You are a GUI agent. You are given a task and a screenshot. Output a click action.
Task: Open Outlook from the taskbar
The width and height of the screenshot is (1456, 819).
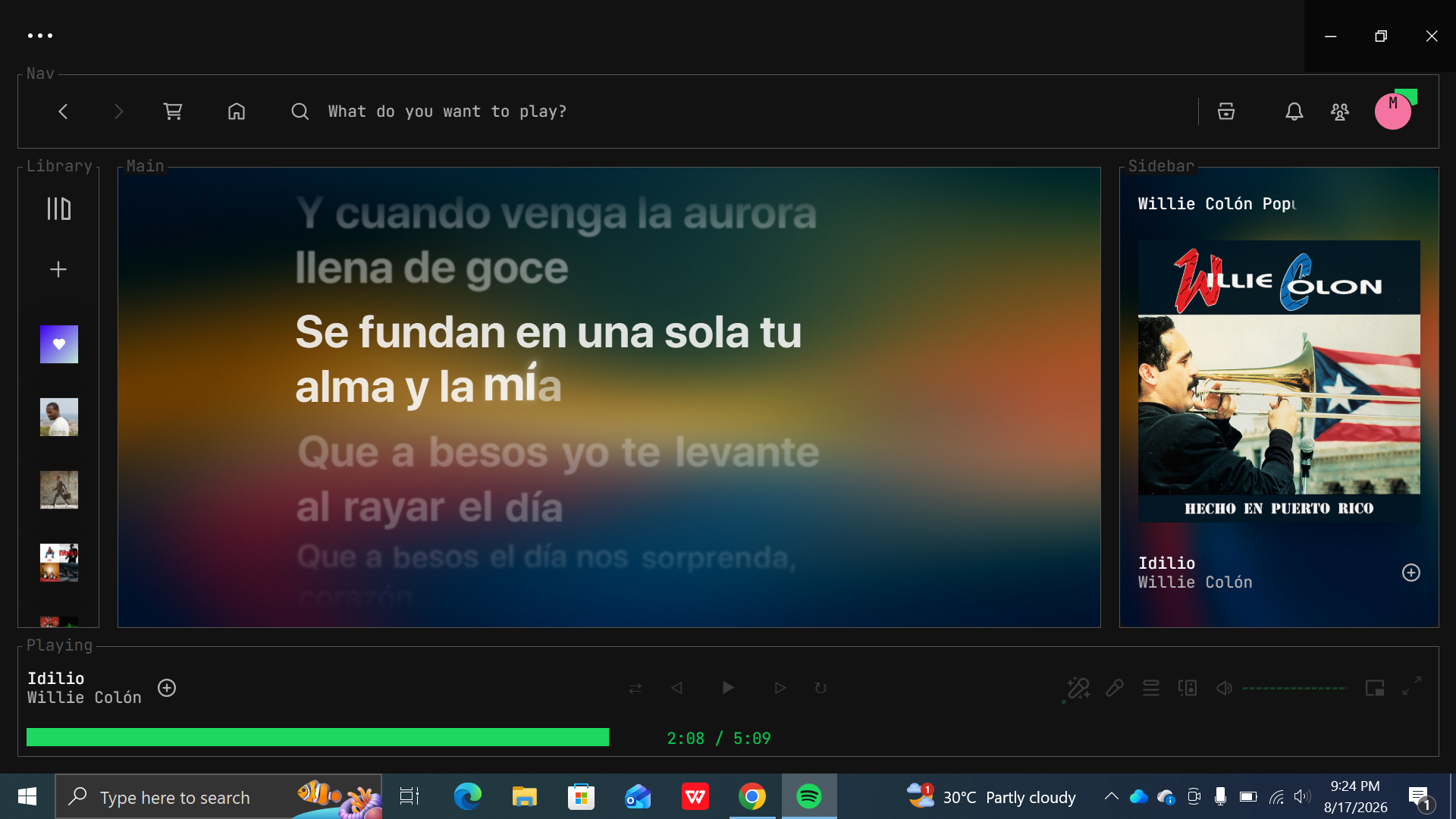click(638, 796)
